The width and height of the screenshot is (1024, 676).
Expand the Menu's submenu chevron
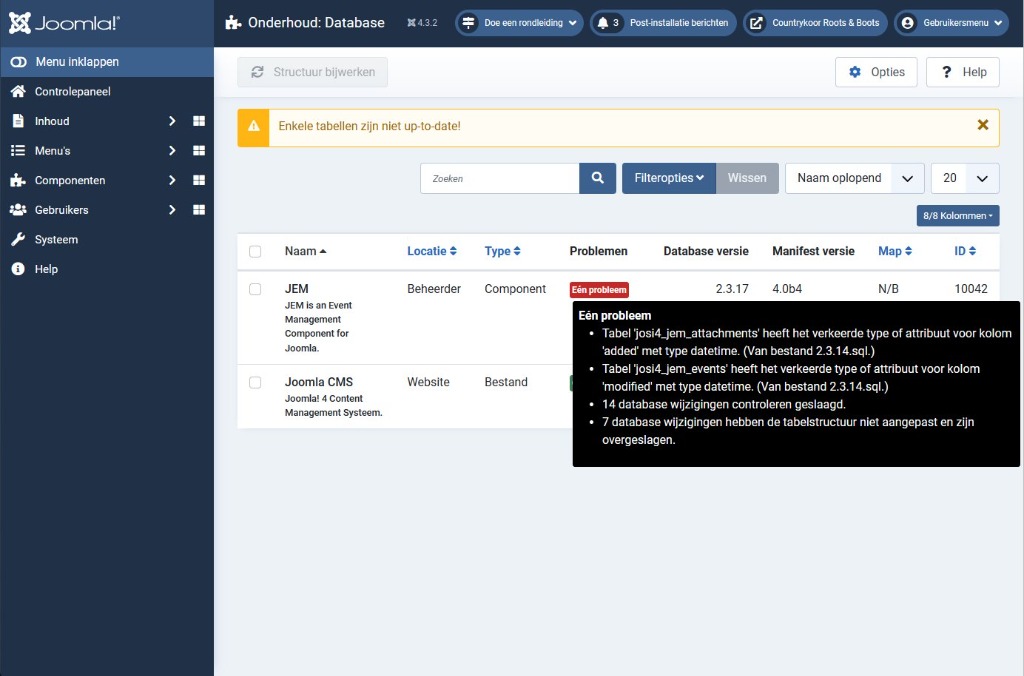[x=172, y=151]
